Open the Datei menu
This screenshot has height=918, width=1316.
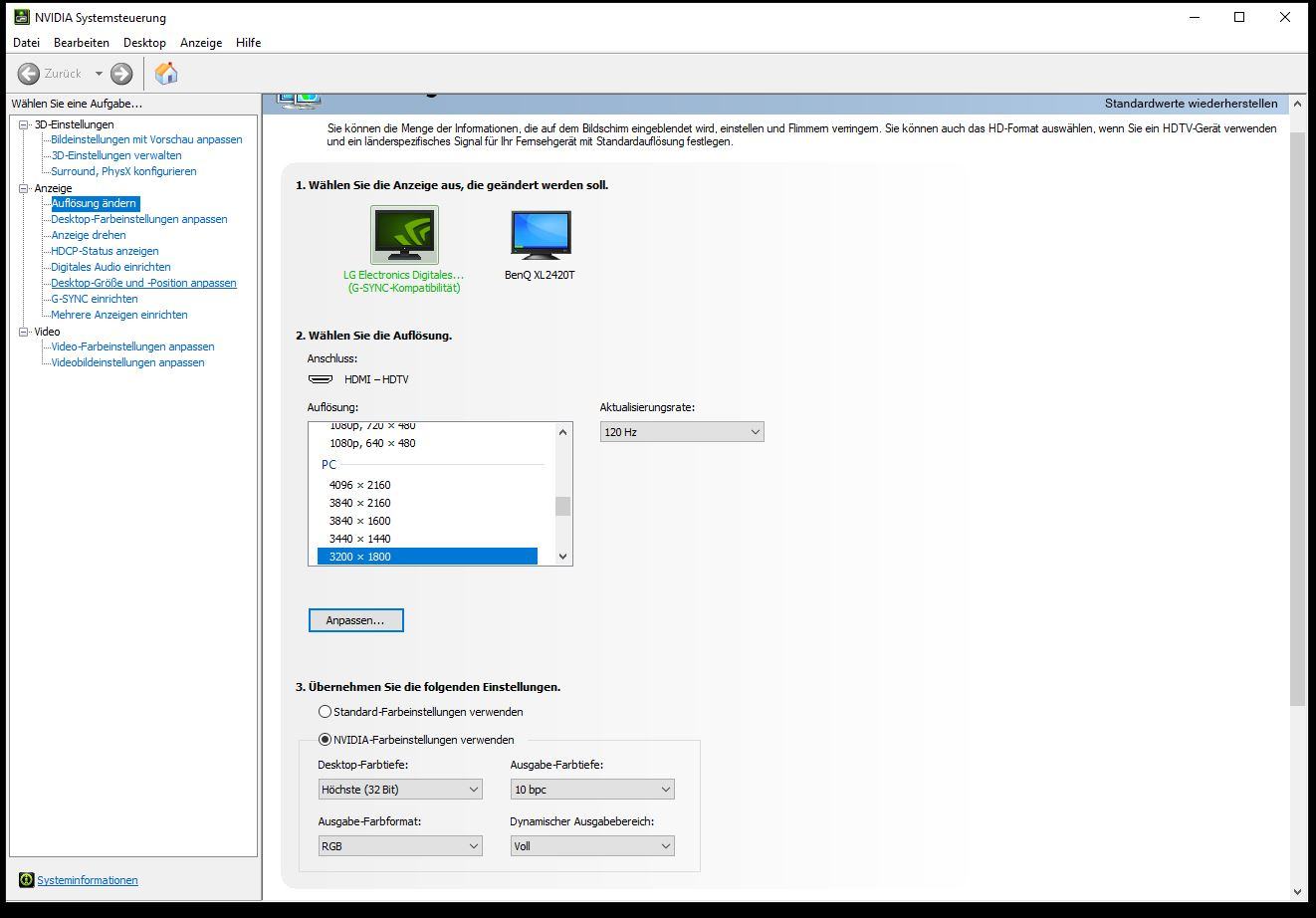pos(27,43)
